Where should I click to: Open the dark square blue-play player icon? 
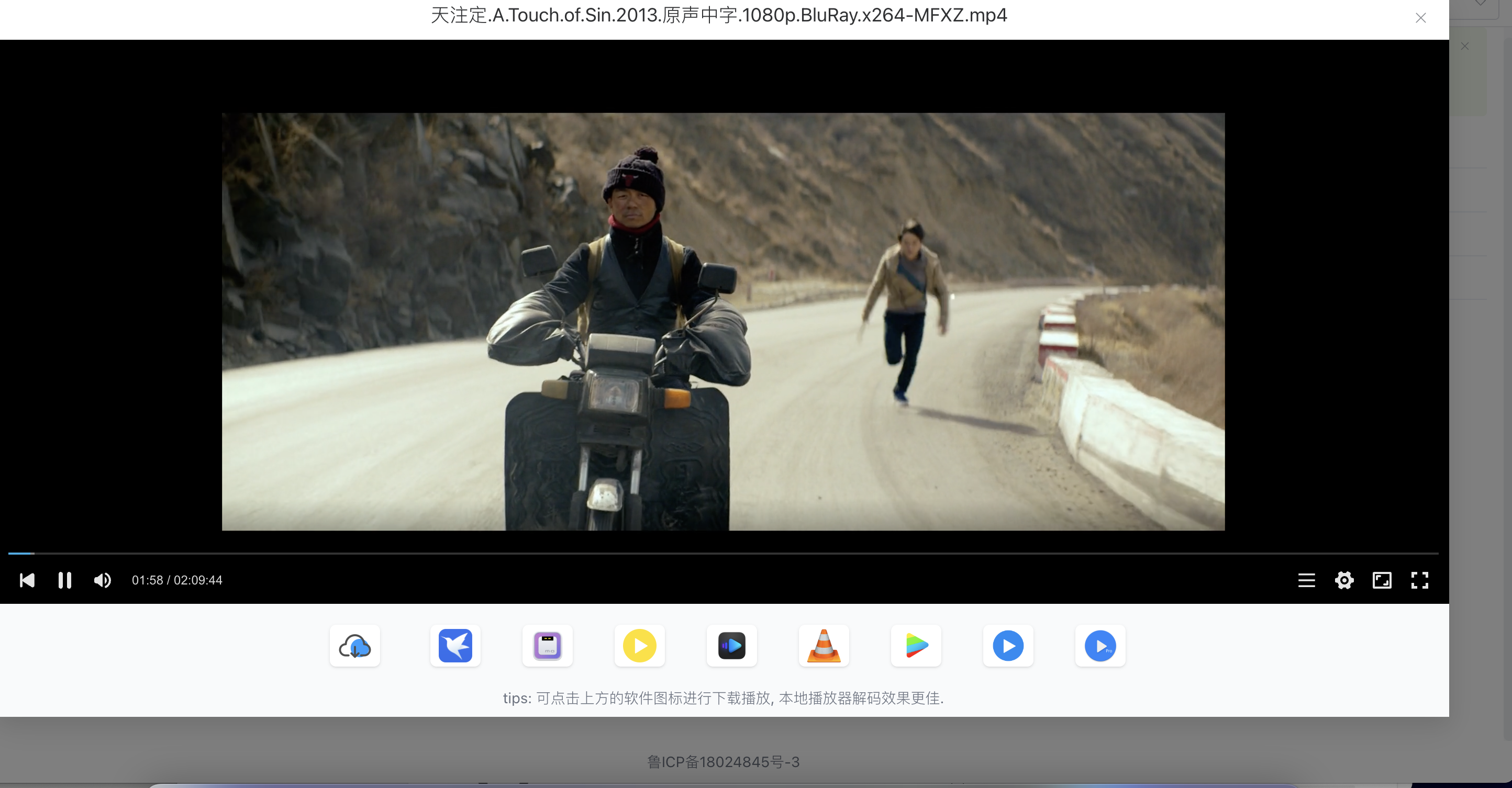[x=731, y=646]
